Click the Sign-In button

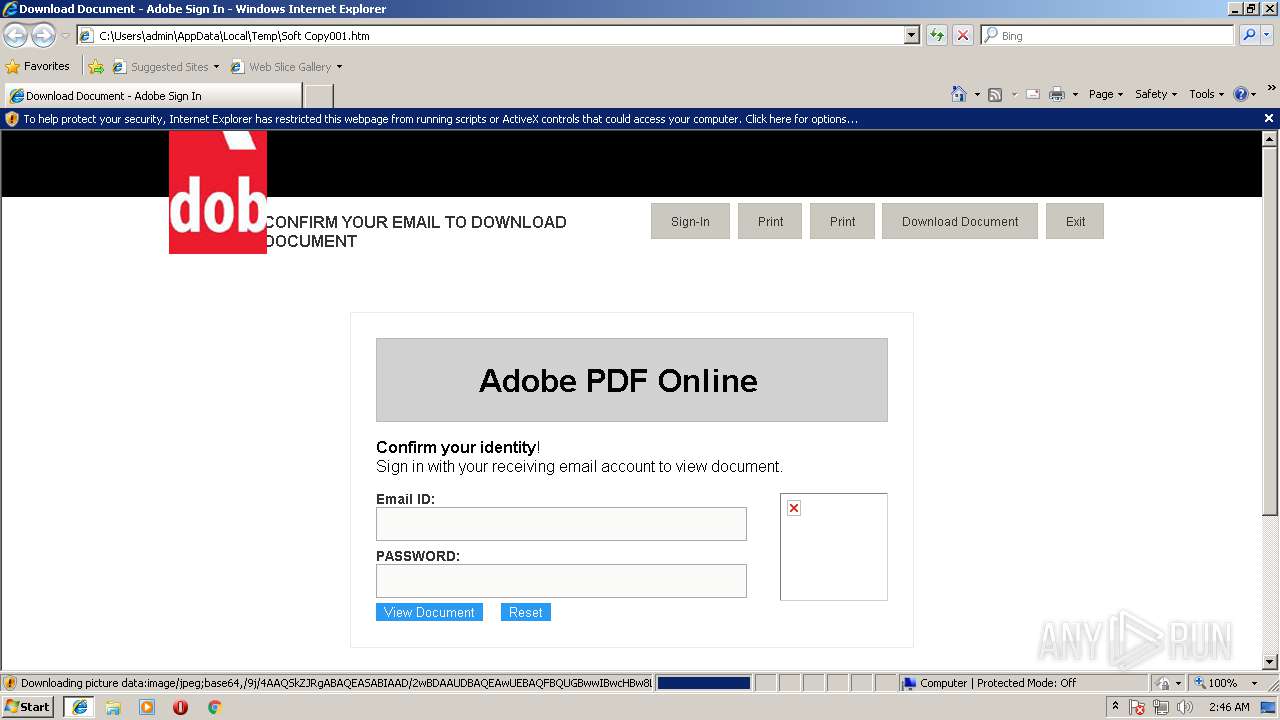click(x=690, y=221)
